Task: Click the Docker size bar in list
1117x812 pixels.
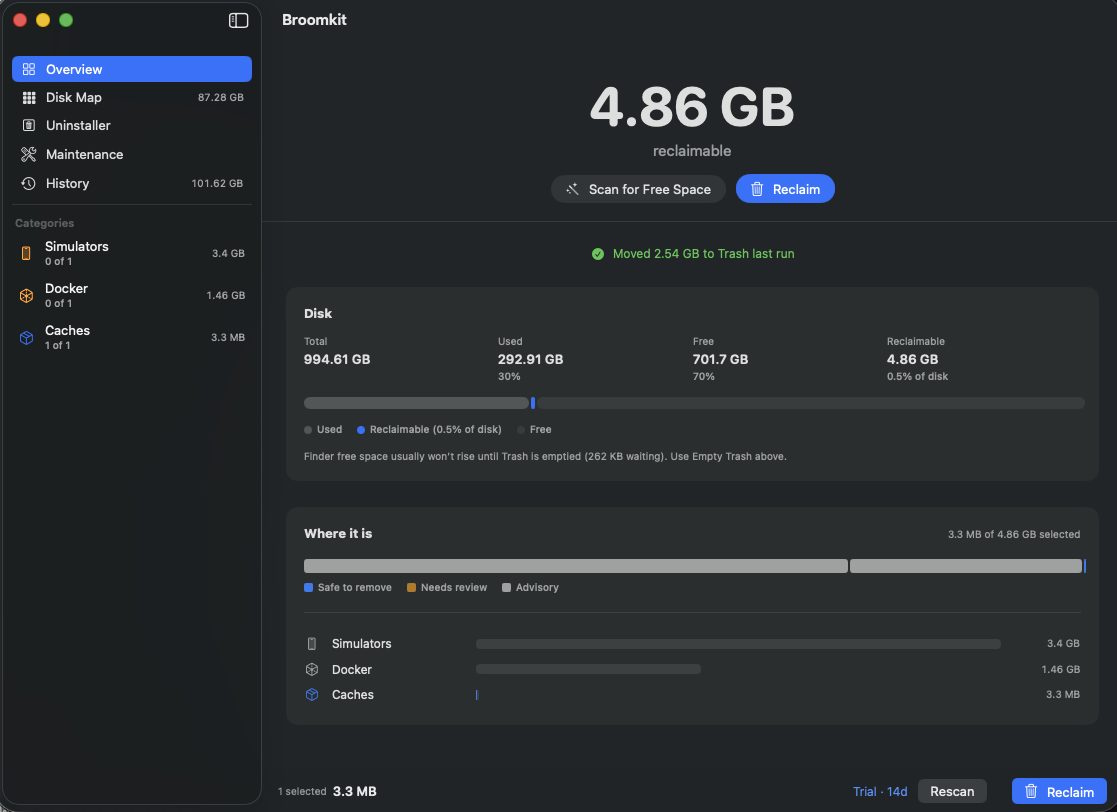Action: tap(588, 669)
